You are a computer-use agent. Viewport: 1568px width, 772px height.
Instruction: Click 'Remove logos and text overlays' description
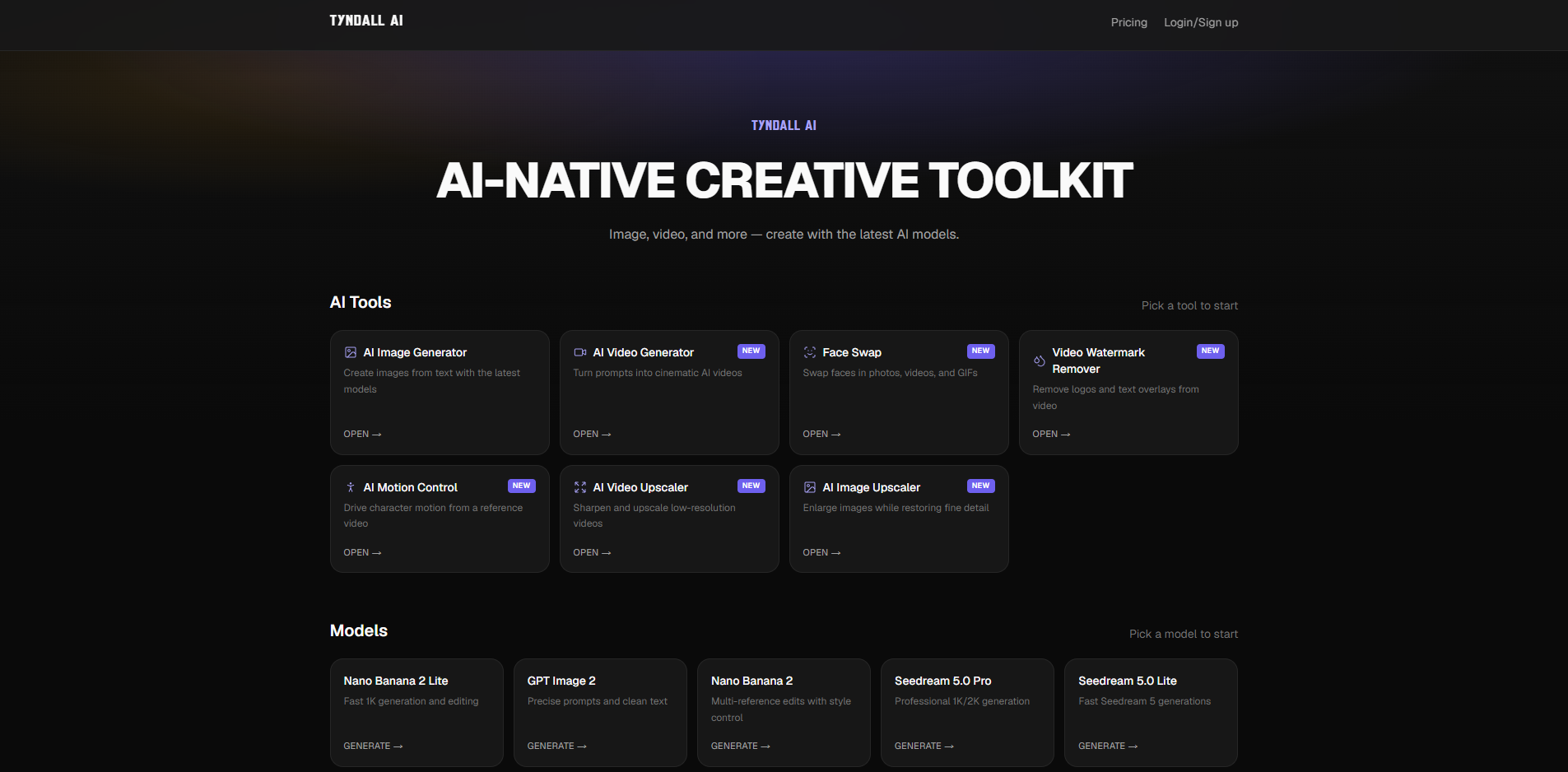pyautogui.click(x=1116, y=398)
